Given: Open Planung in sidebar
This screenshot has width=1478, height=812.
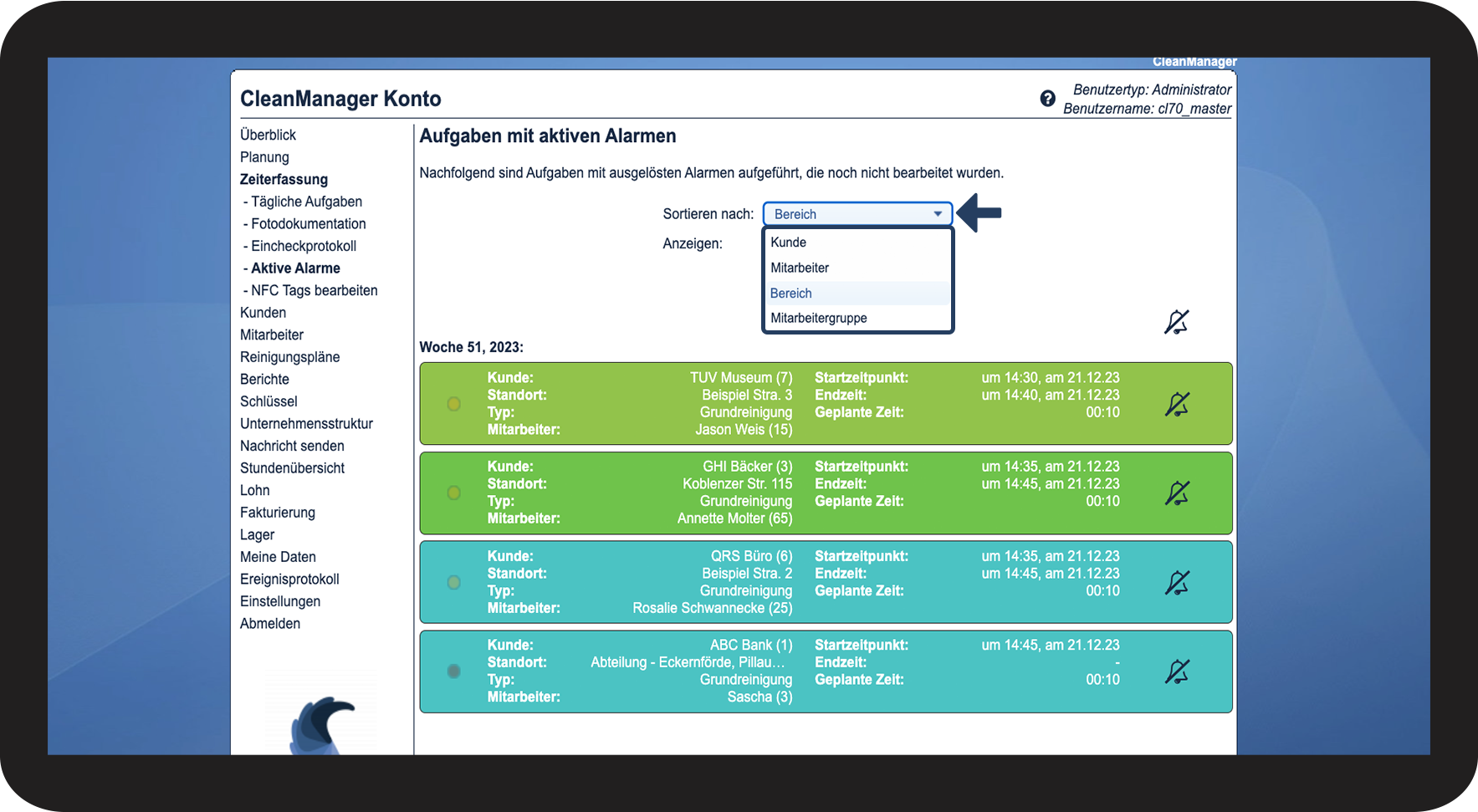Looking at the screenshot, I should click(264, 157).
